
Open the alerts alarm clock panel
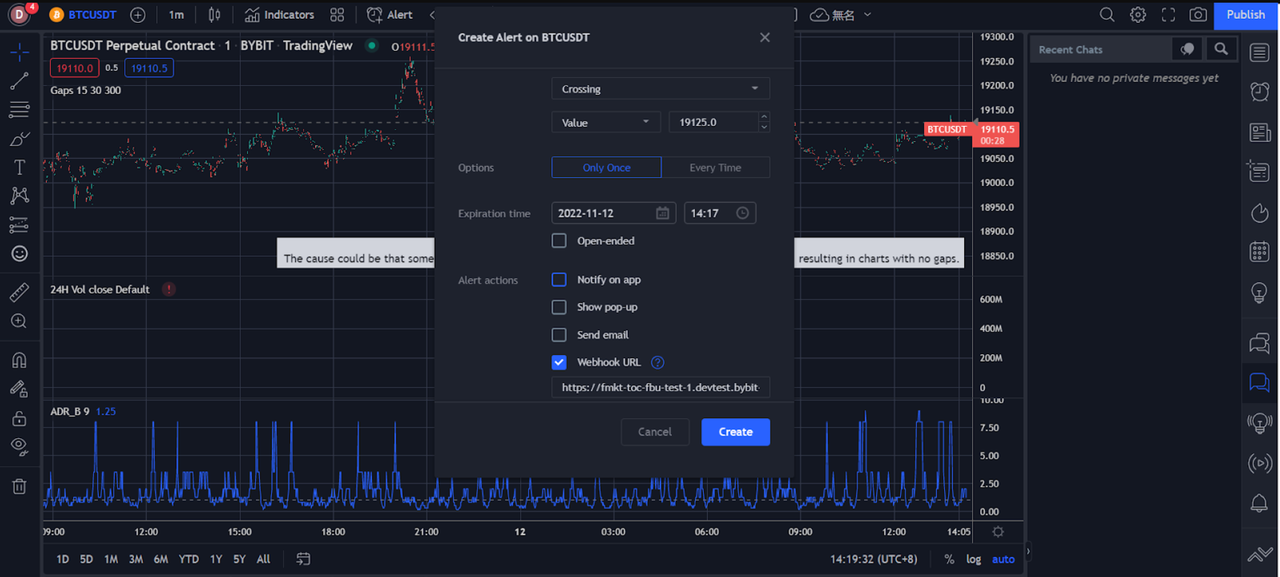pos(1259,92)
